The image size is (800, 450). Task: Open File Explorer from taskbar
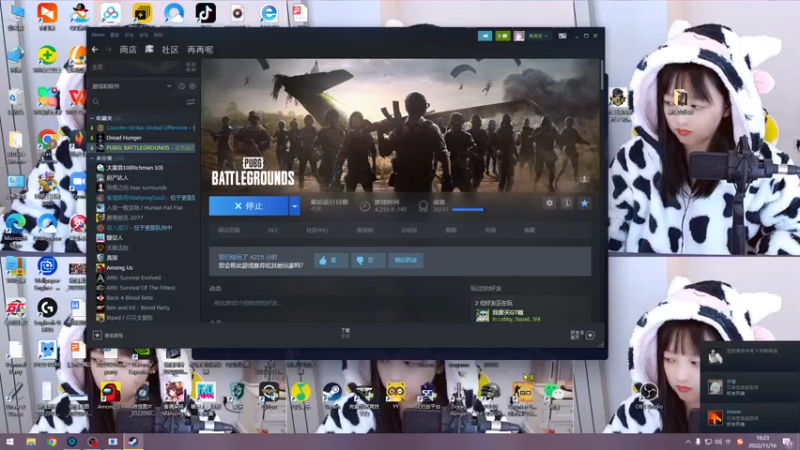pos(31,442)
